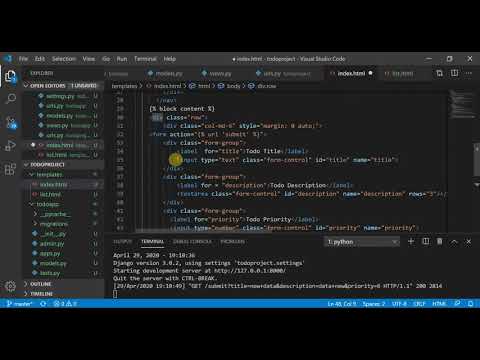Screen dimensions: 480x360
Task: Expand the __pycache__ folder
Action: pos(63,214)
